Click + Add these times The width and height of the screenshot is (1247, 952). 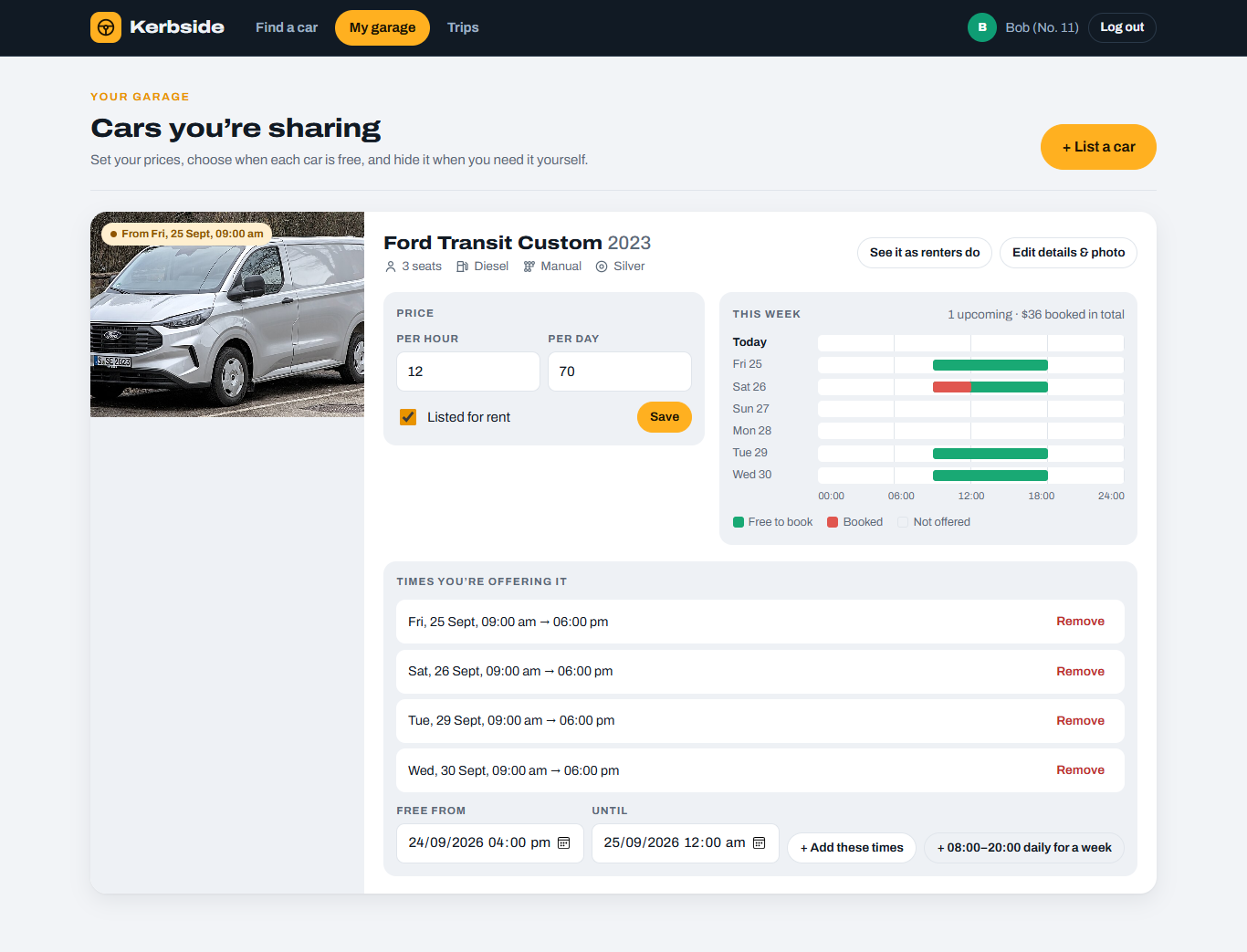click(x=852, y=848)
